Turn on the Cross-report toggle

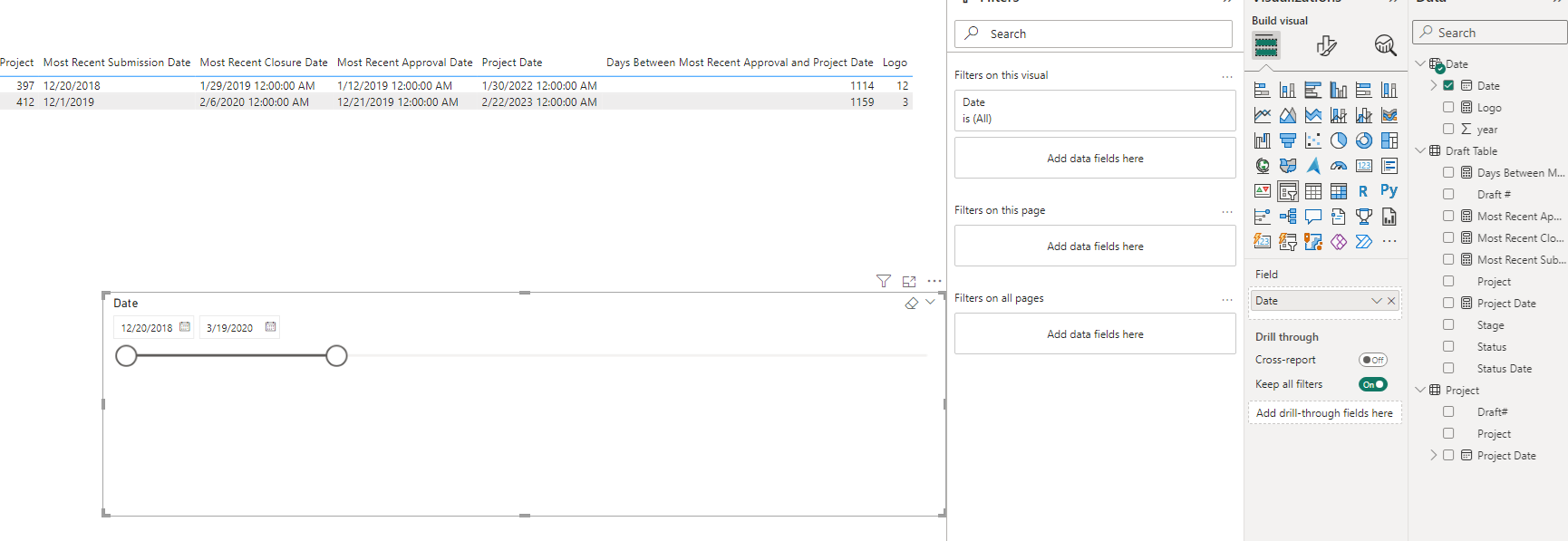point(1373,360)
